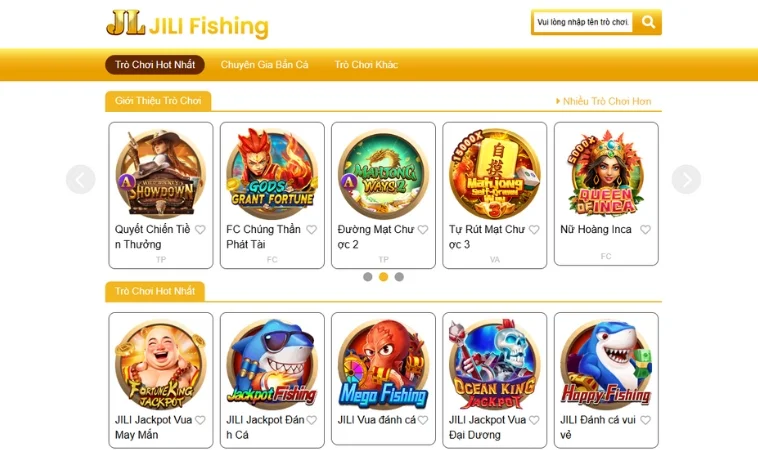
Task: Show the next carousel slide with the right arrow
Action: click(686, 179)
